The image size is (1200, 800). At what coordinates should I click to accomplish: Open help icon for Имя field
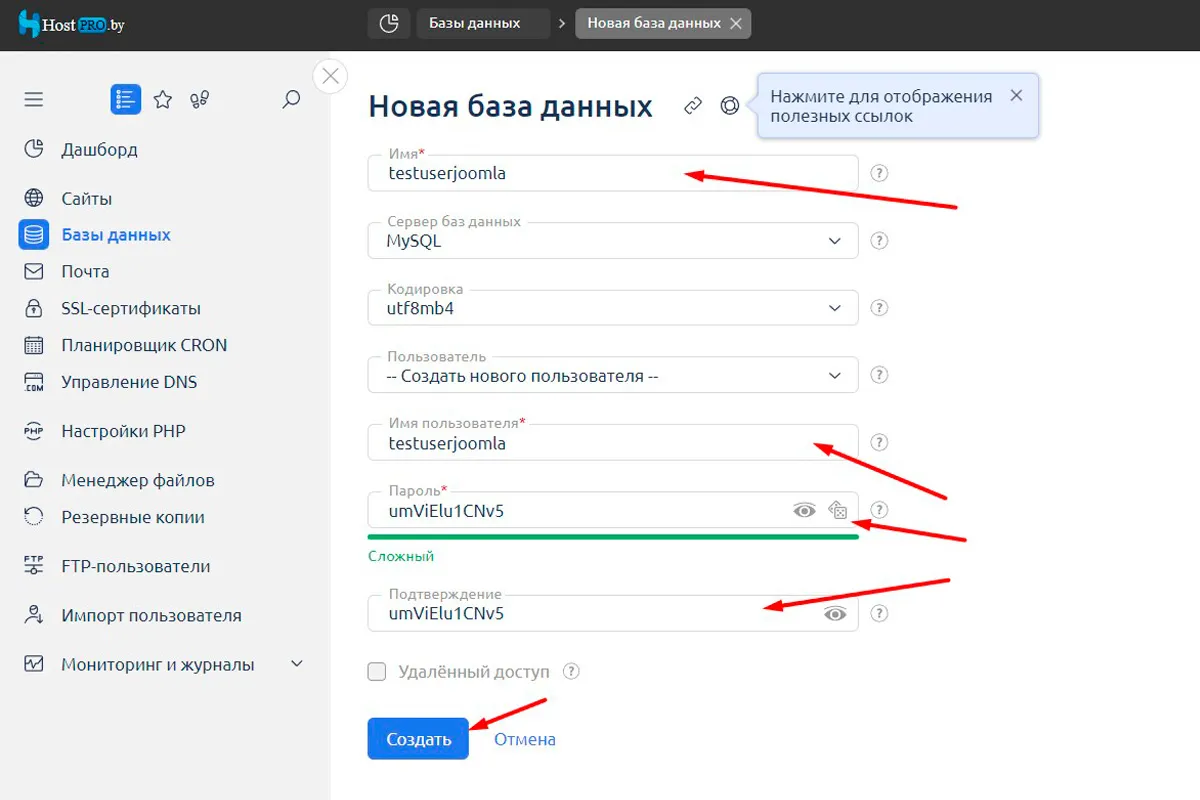[879, 173]
